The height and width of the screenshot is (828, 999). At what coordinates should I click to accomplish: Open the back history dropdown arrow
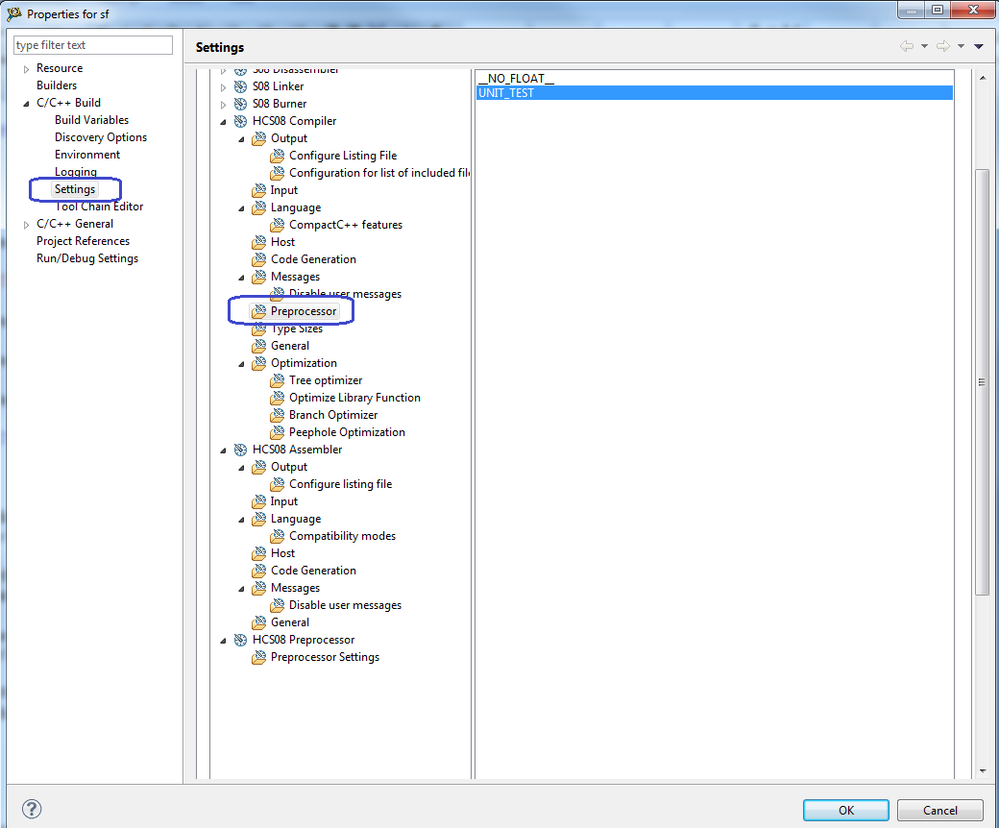click(924, 46)
